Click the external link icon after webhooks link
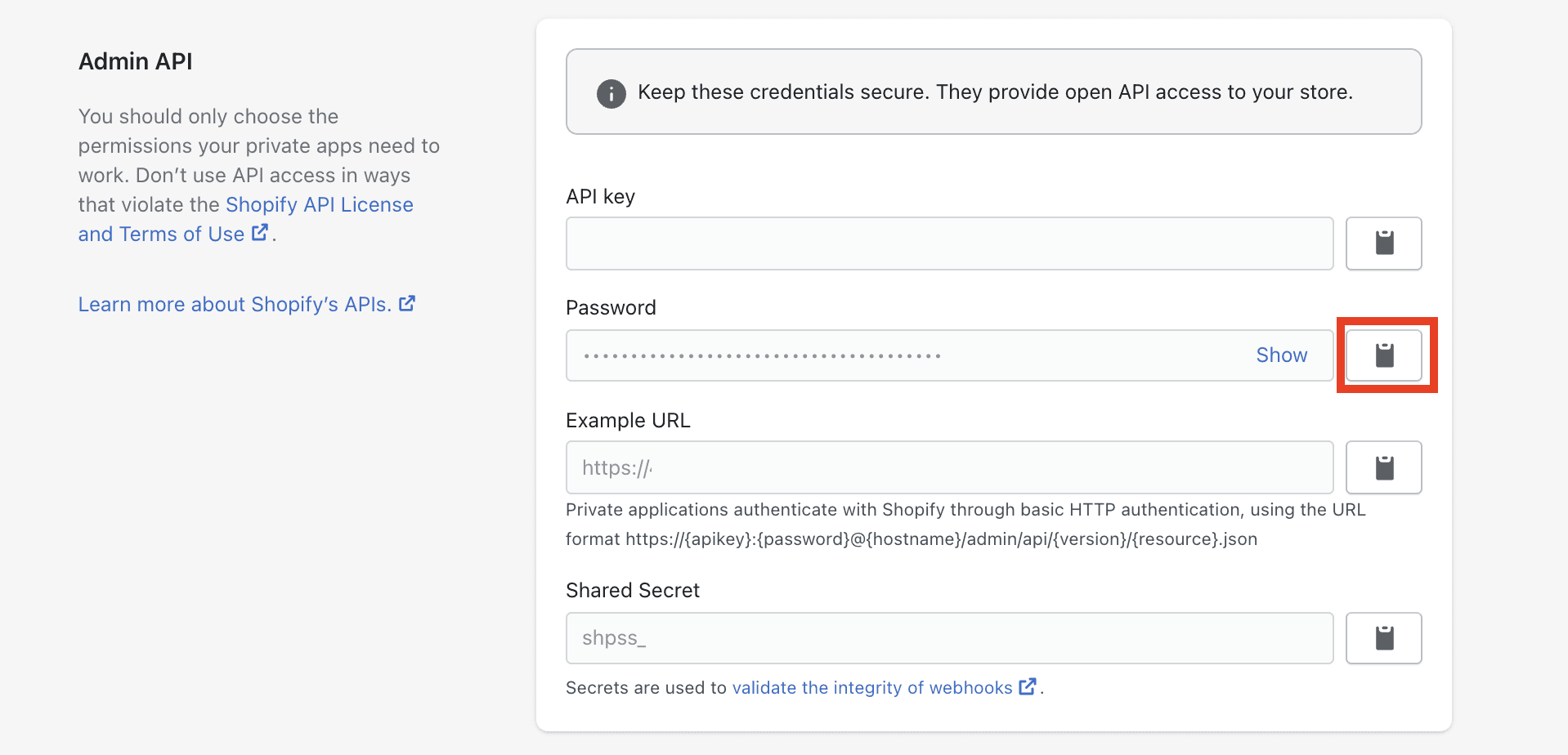 click(1028, 686)
